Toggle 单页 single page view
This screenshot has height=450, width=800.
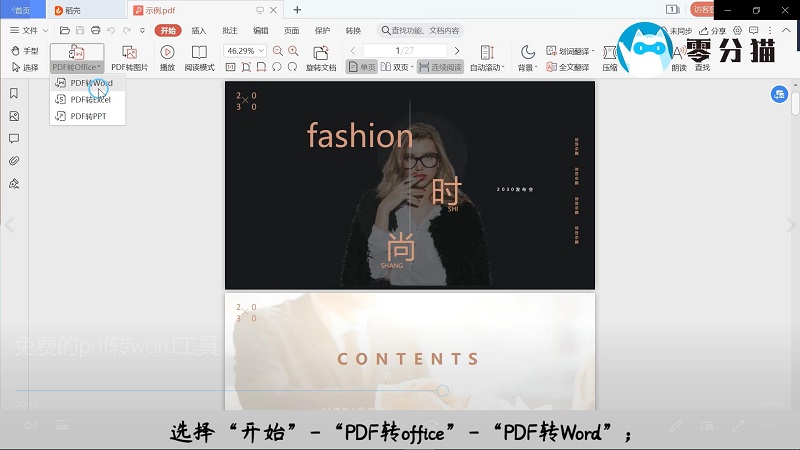361,67
